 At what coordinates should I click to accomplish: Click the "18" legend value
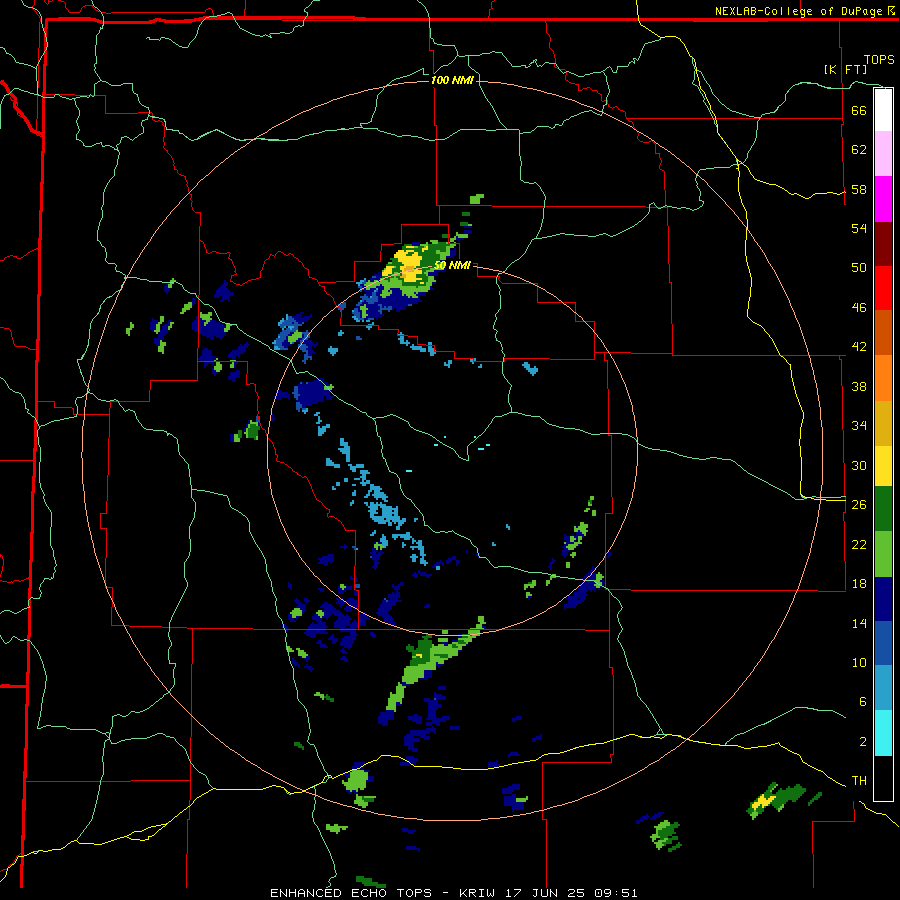pos(859,584)
